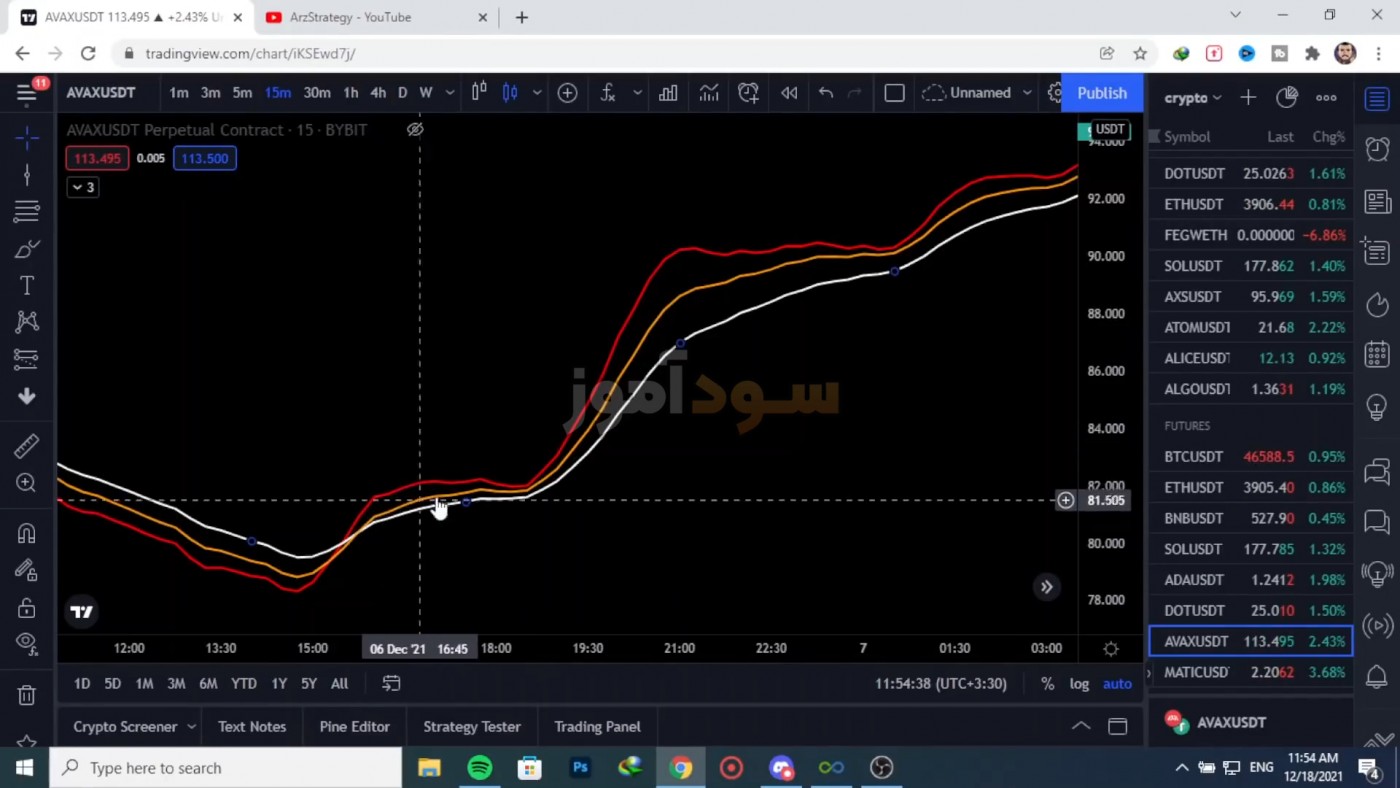Select the D daily timeframe

coord(403,93)
